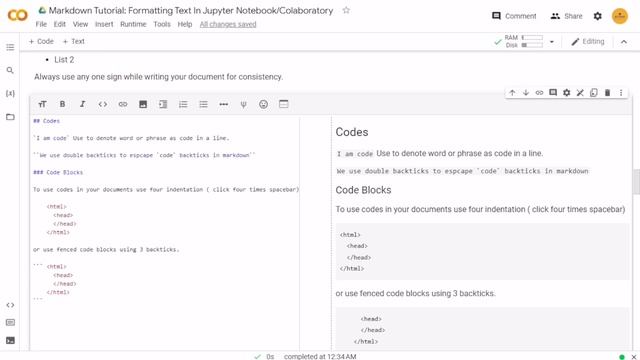Click the '## Codes' source line
The width and height of the screenshot is (640, 360).
pos(46,121)
